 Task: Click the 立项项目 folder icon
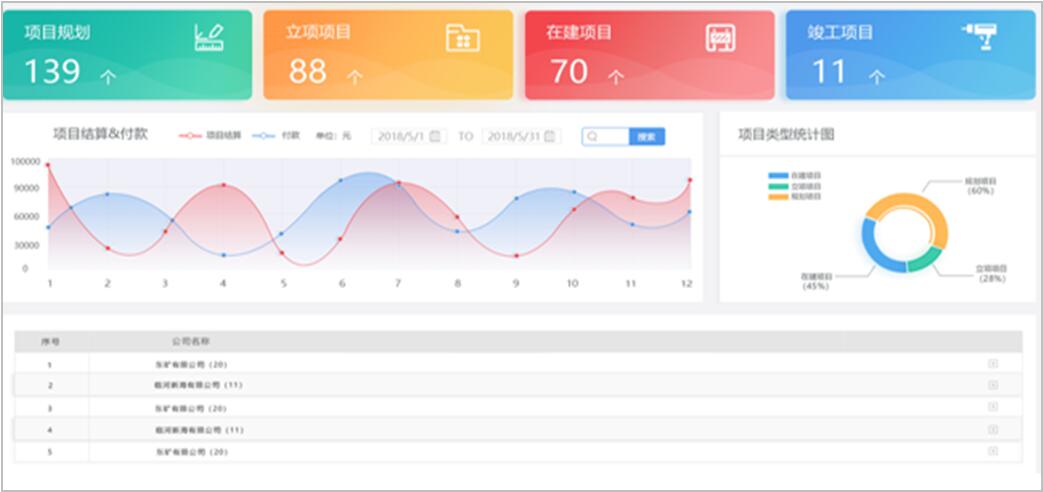pos(462,37)
